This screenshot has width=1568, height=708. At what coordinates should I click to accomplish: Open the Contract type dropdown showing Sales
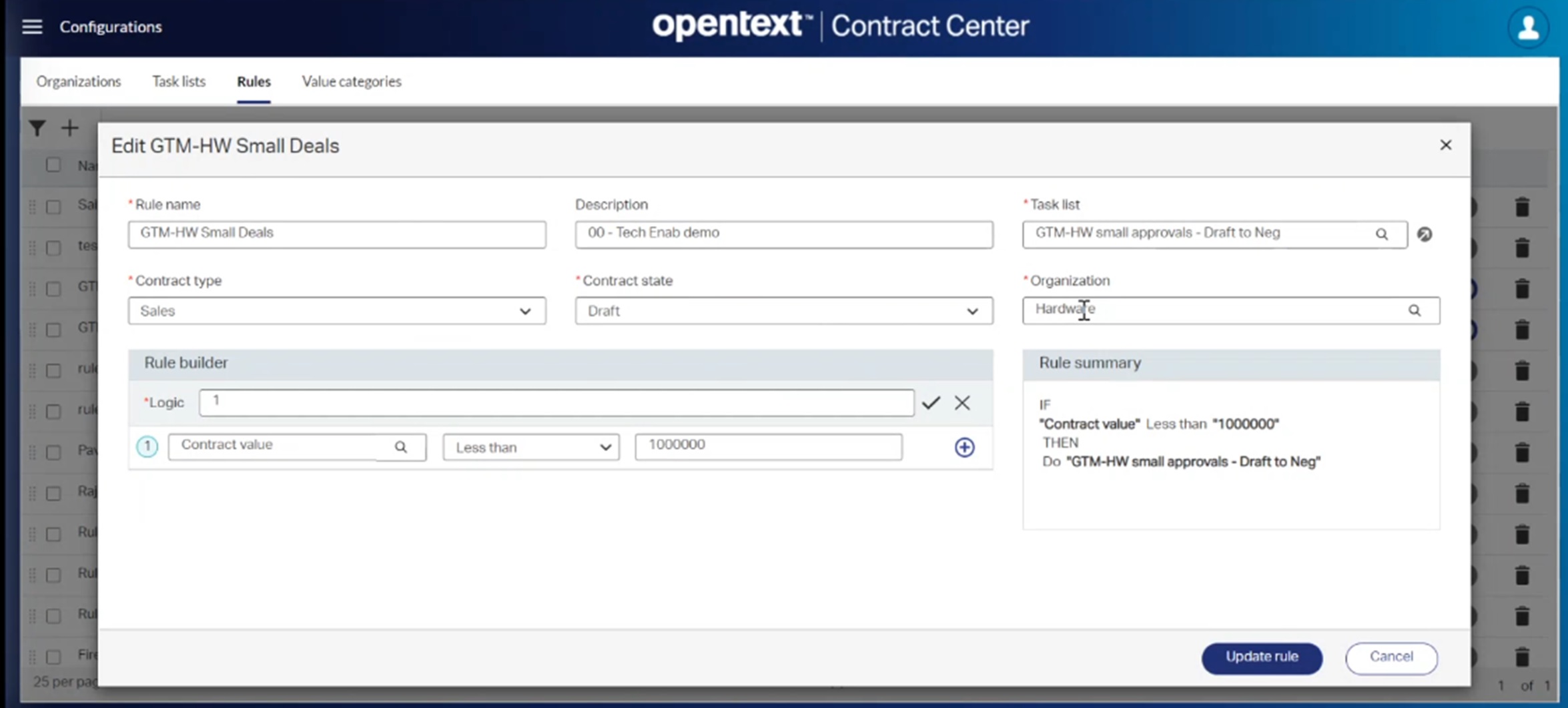pyautogui.click(x=337, y=311)
